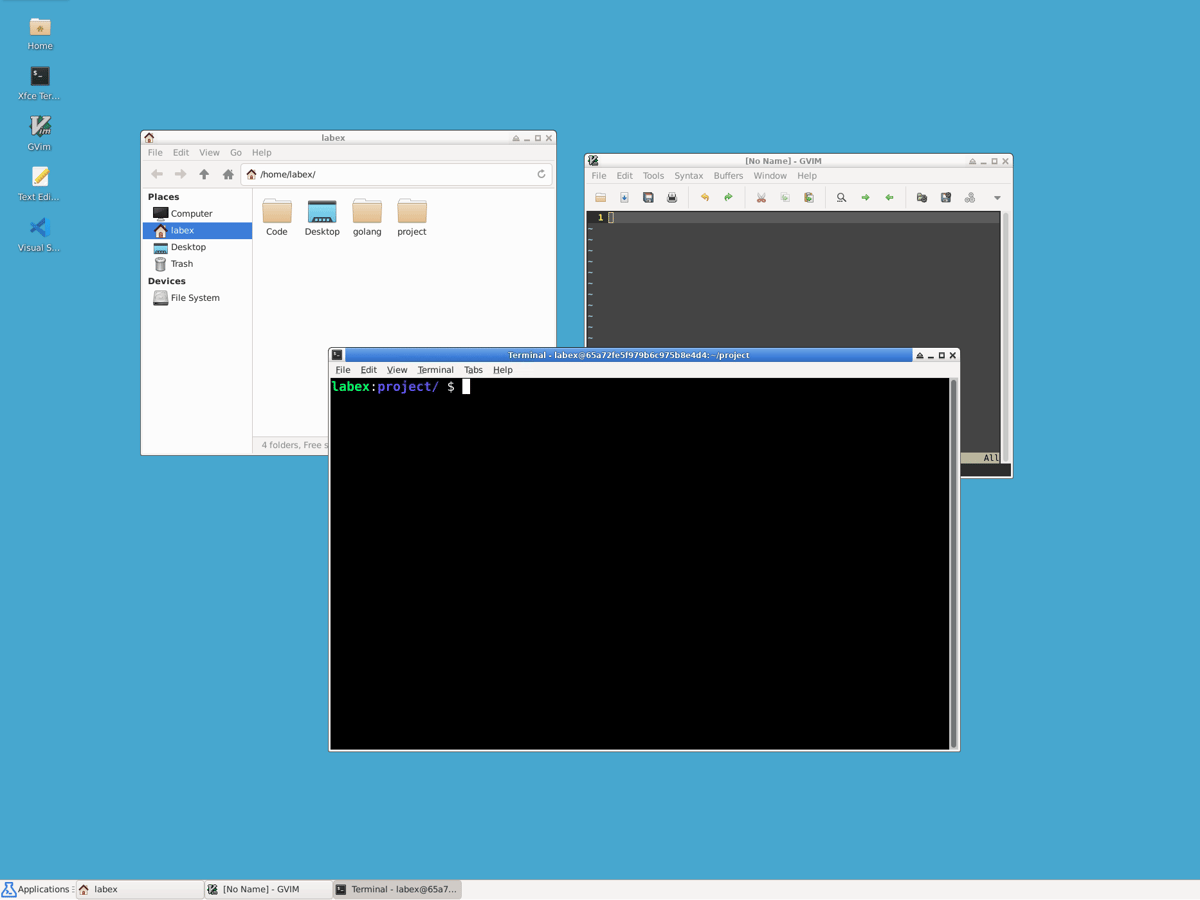
Task: Click the location path input field
Action: [x=400, y=173]
